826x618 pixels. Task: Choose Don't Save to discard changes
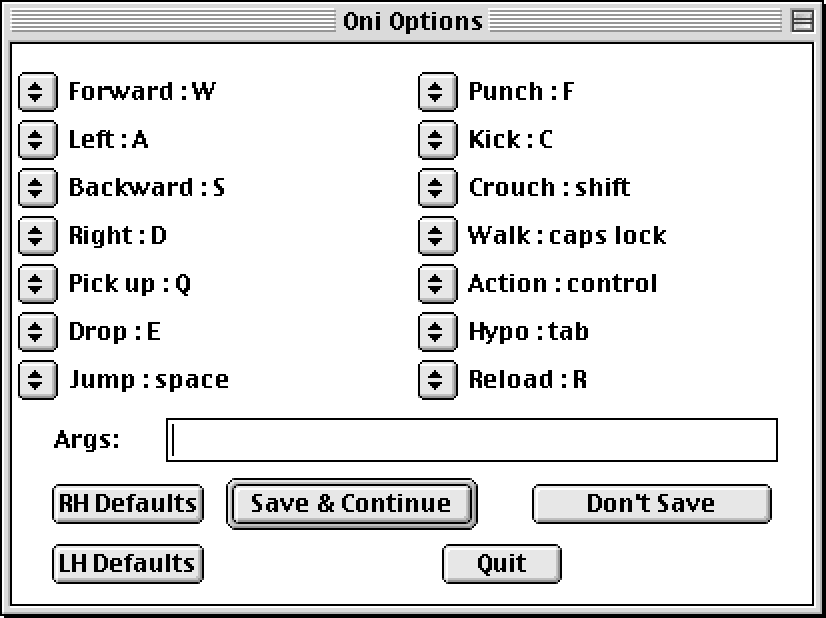coord(651,504)
